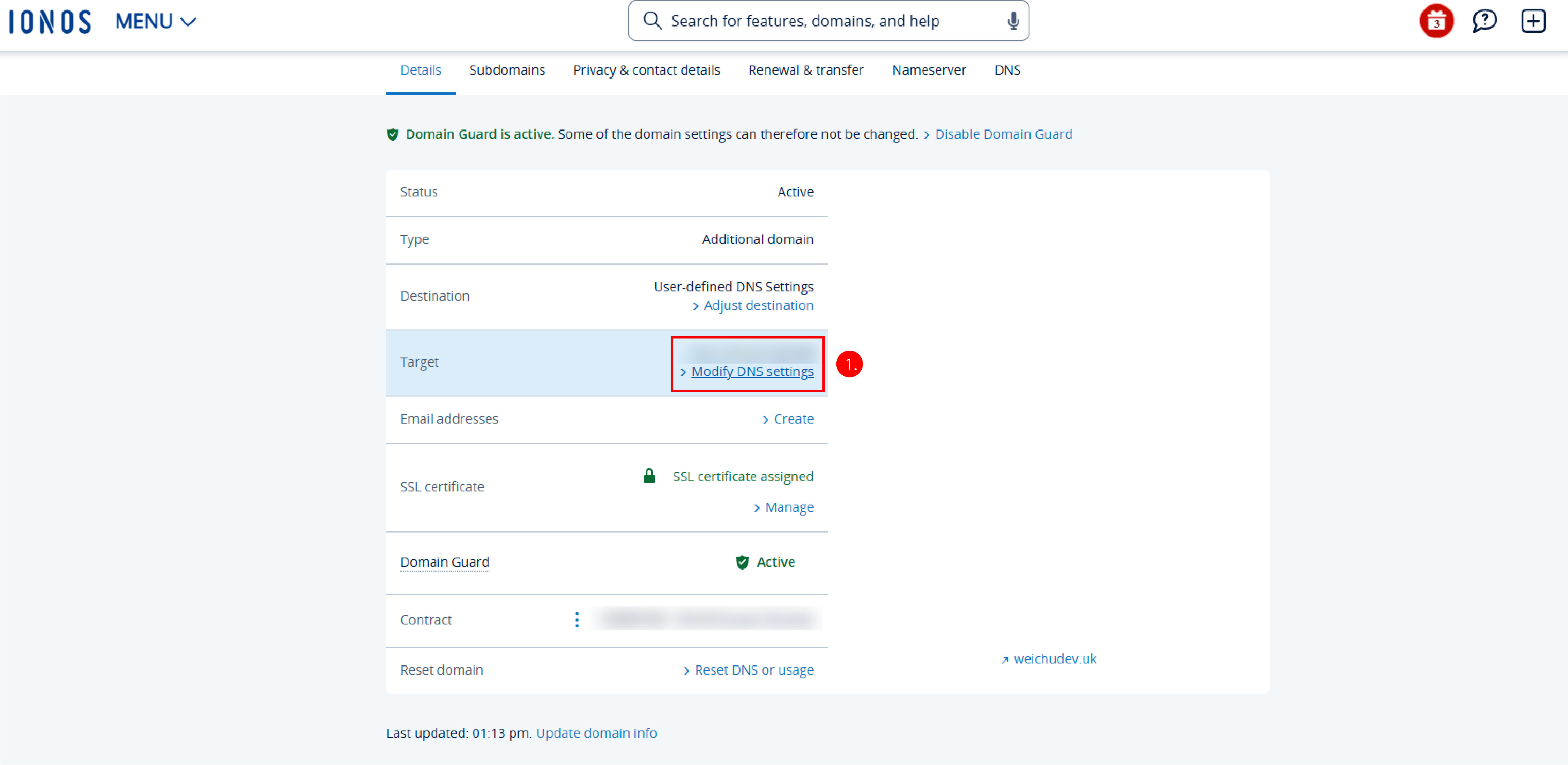Click Adjust destination link
The height and width of the screenshot is (765, 1568).
(758, 305)
